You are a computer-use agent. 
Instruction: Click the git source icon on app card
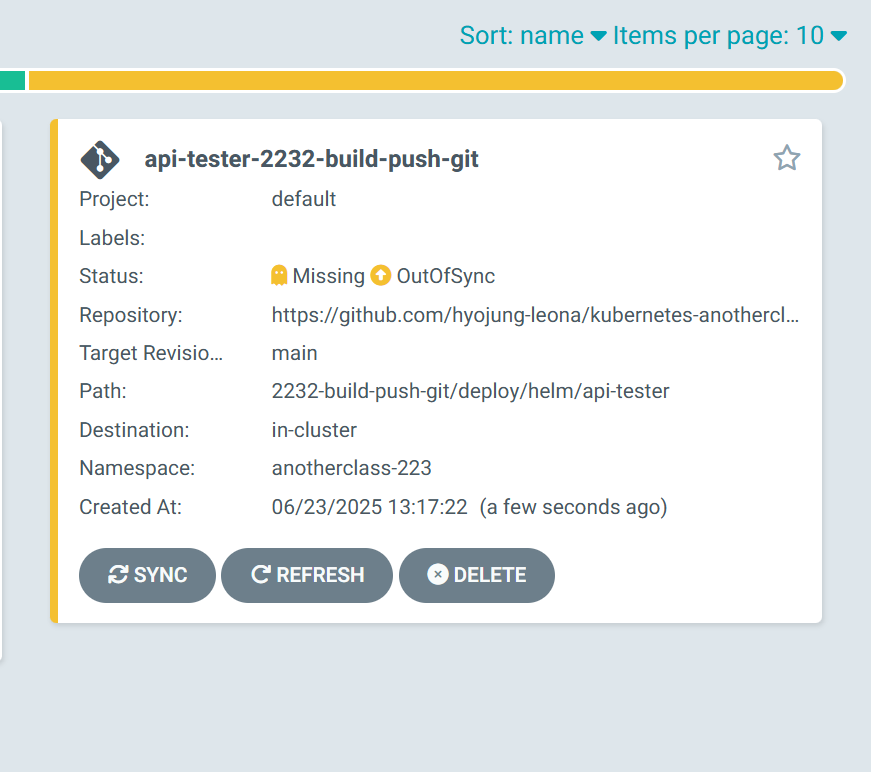point(100,160)
